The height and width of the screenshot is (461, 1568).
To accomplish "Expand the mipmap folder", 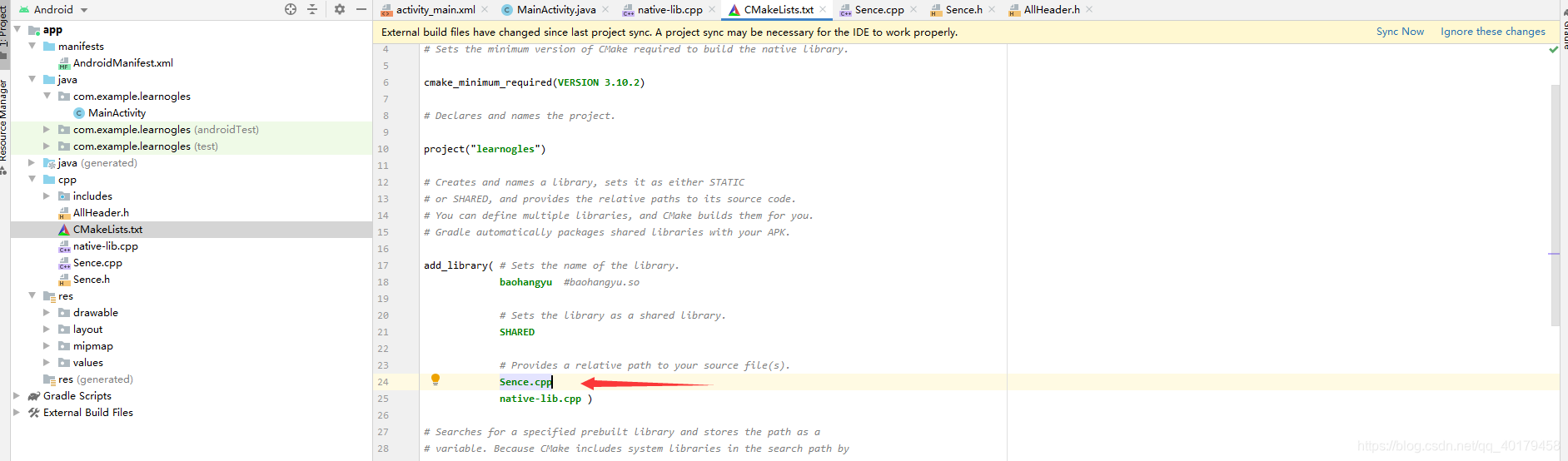I will pyautogui.click(x=47, y=345).
